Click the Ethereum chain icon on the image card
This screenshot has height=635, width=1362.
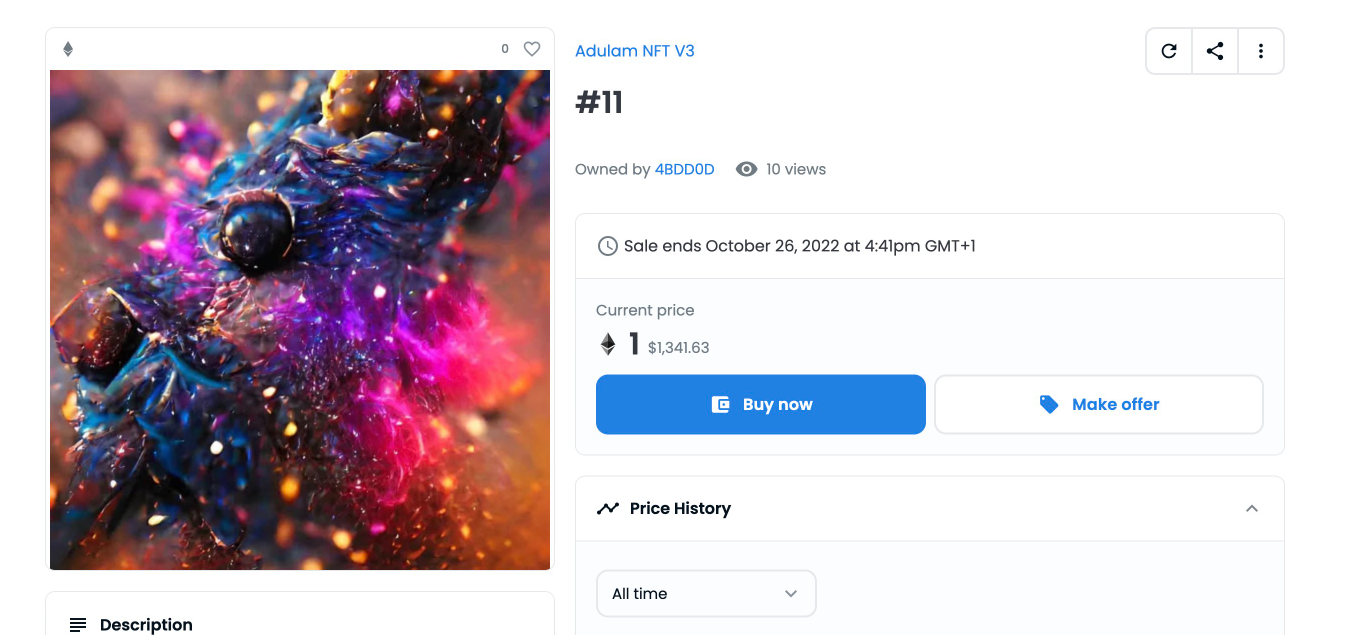68,47
